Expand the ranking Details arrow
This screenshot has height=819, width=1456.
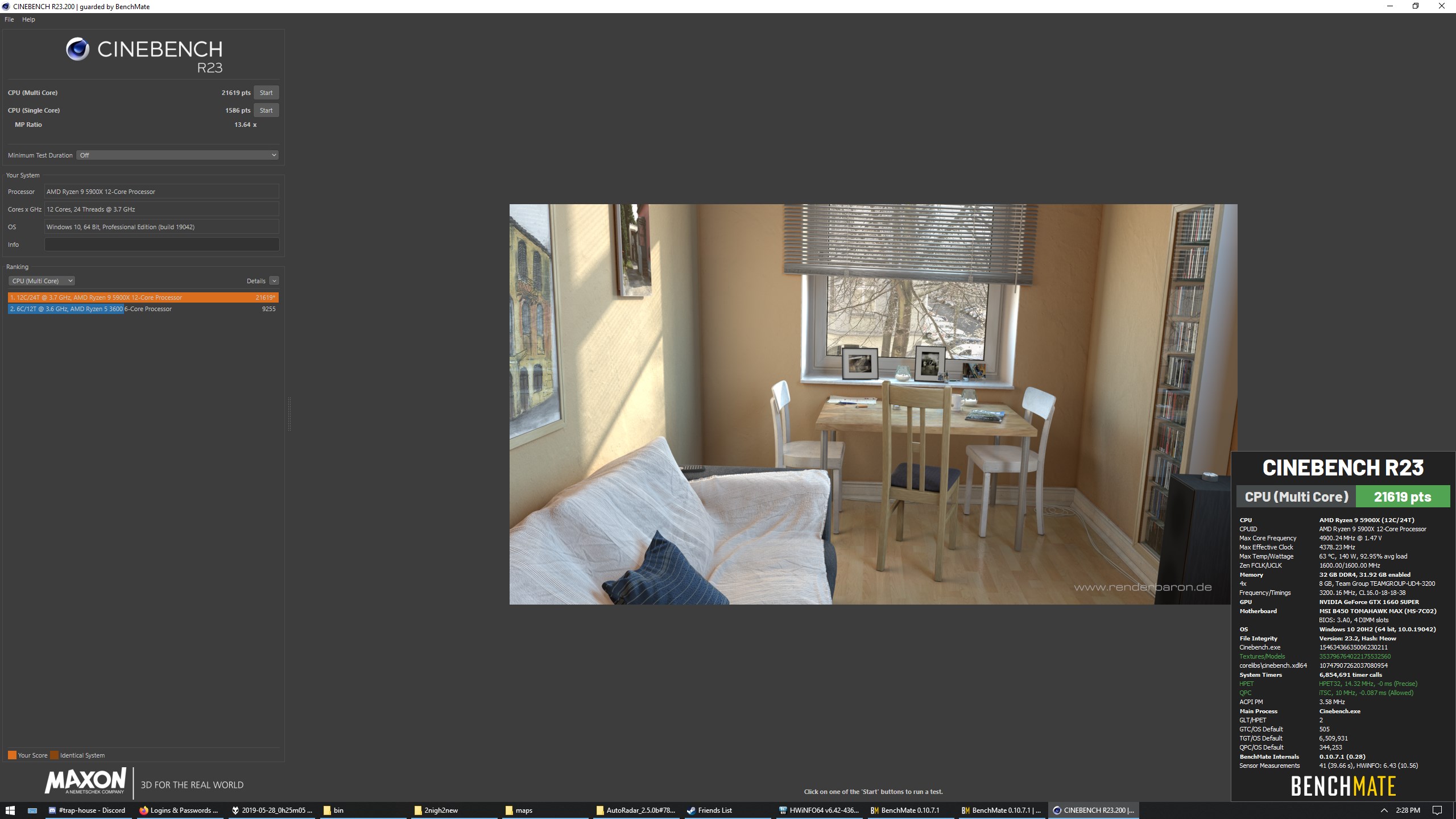[274, 281]
